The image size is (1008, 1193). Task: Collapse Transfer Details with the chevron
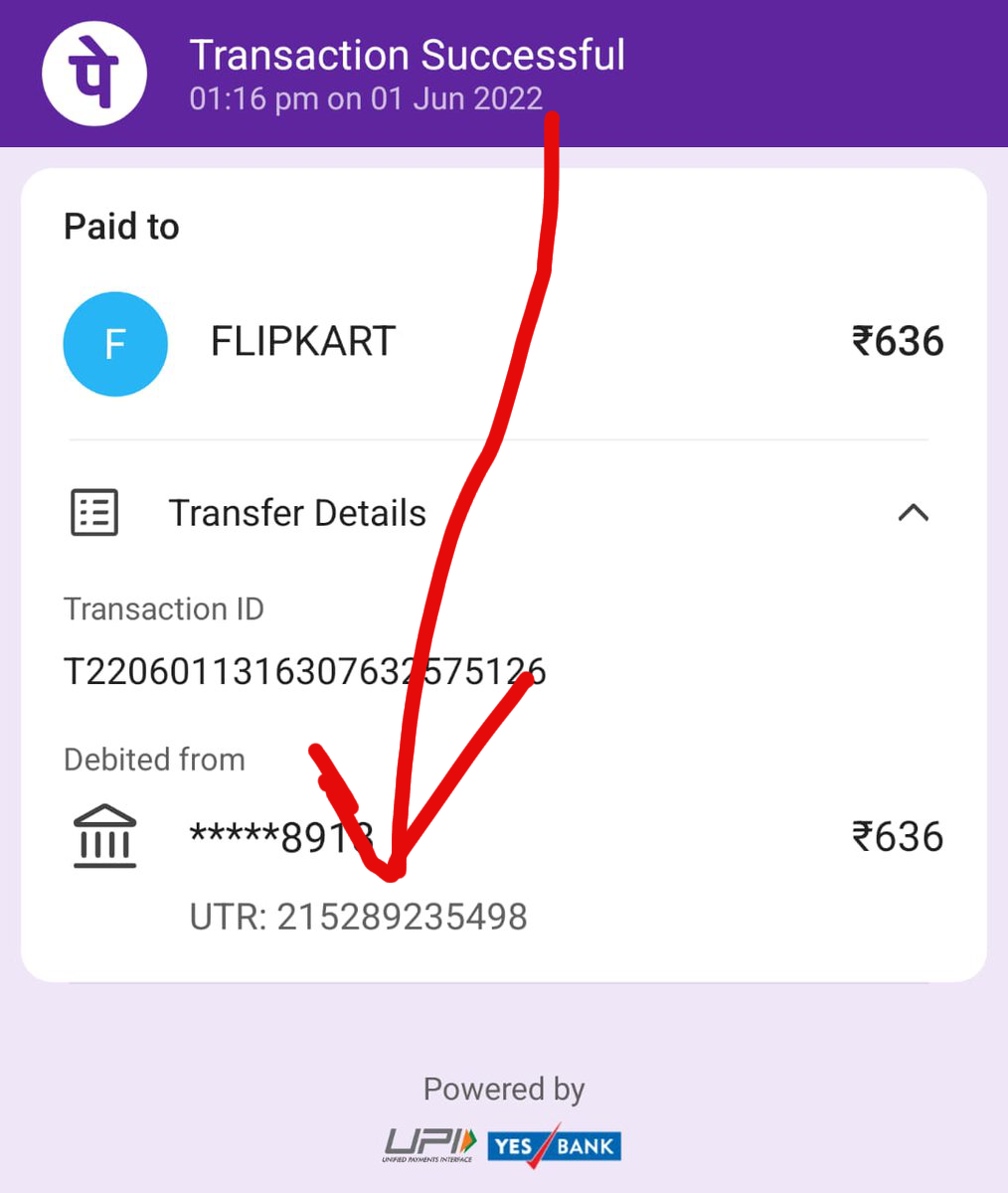pos(914,513)
